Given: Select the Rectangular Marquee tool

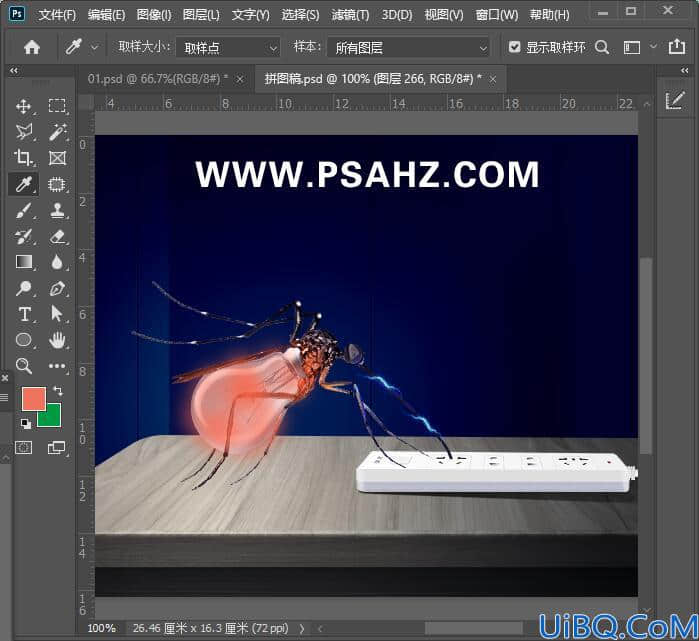Looking at the screenshot, I should (57, 106).
